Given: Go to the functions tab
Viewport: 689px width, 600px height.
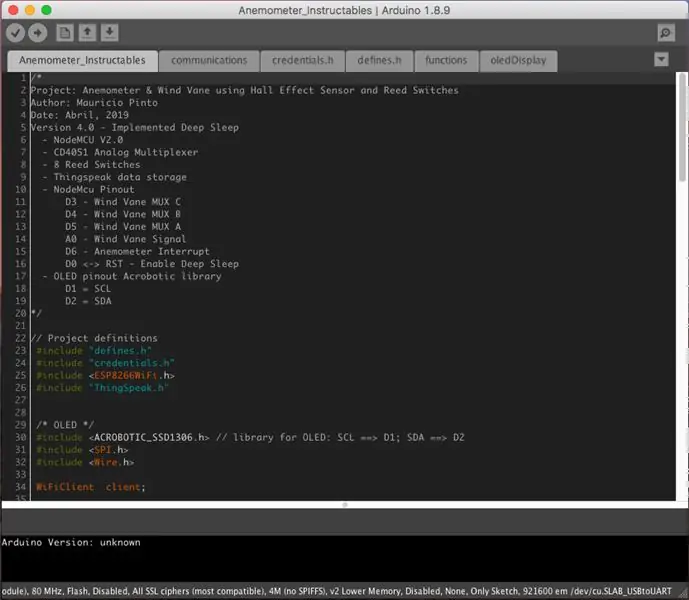Looking at the screenshot, I should (446, 61).
